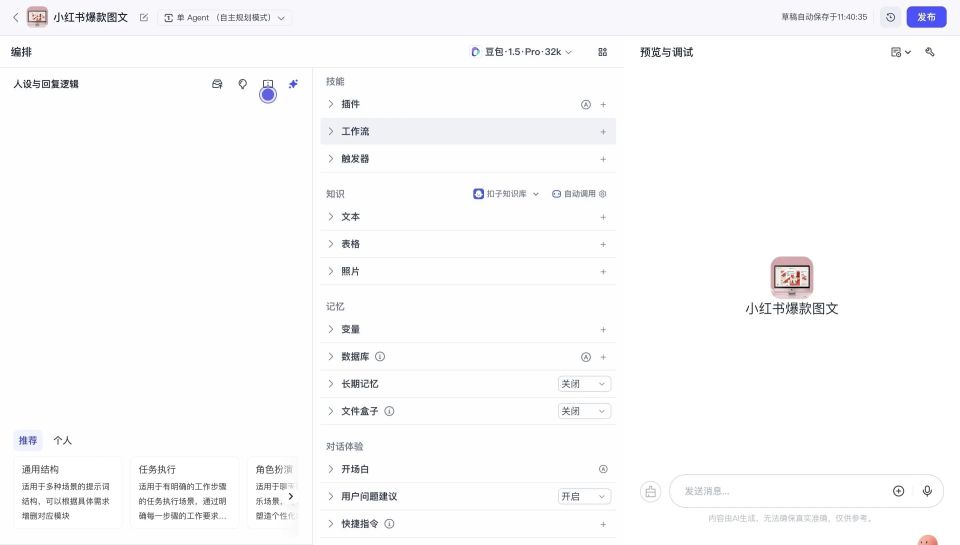Expand the 文件盒子 section
Image resolution: width=960 pixels, height=545 pixels.
click(331, 411)
